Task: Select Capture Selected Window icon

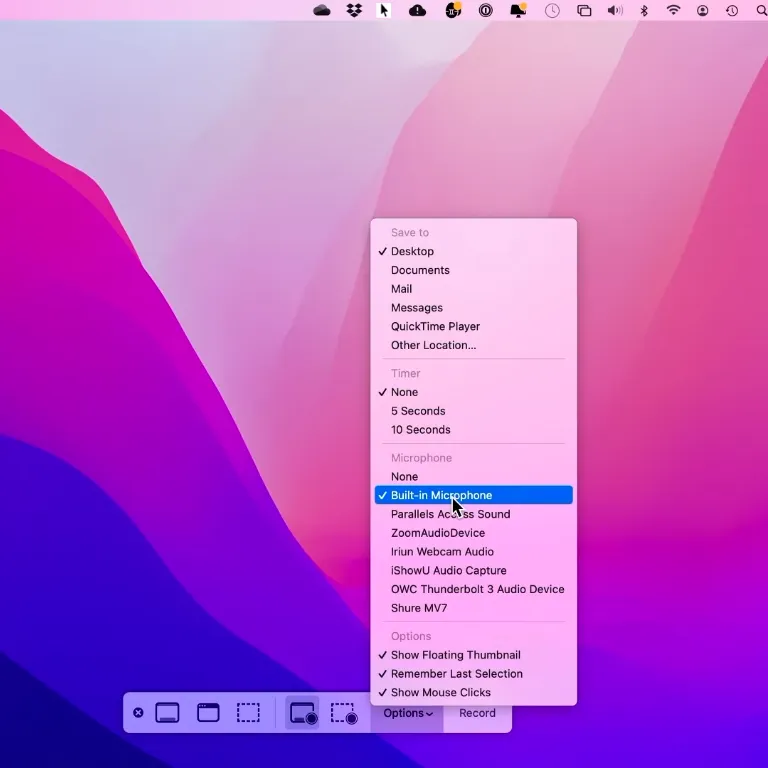Action: pos(208,713)
